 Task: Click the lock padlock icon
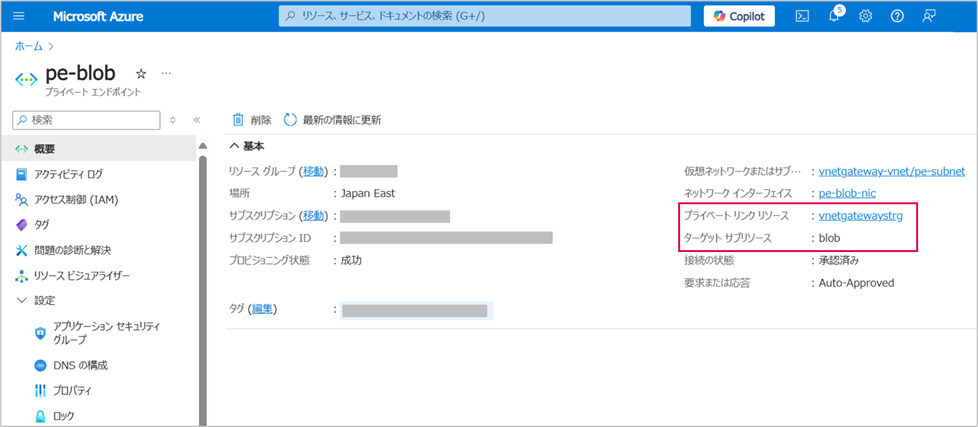point(40,416)
